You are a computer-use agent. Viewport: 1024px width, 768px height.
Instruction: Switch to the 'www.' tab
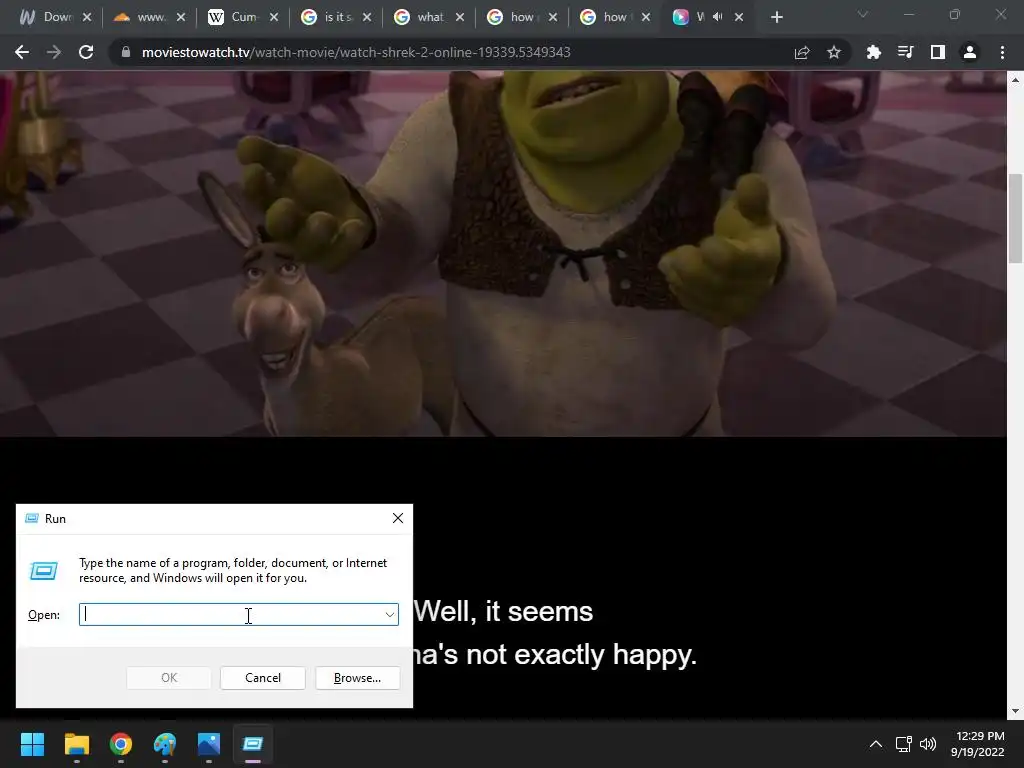click(x=149, y=18)
